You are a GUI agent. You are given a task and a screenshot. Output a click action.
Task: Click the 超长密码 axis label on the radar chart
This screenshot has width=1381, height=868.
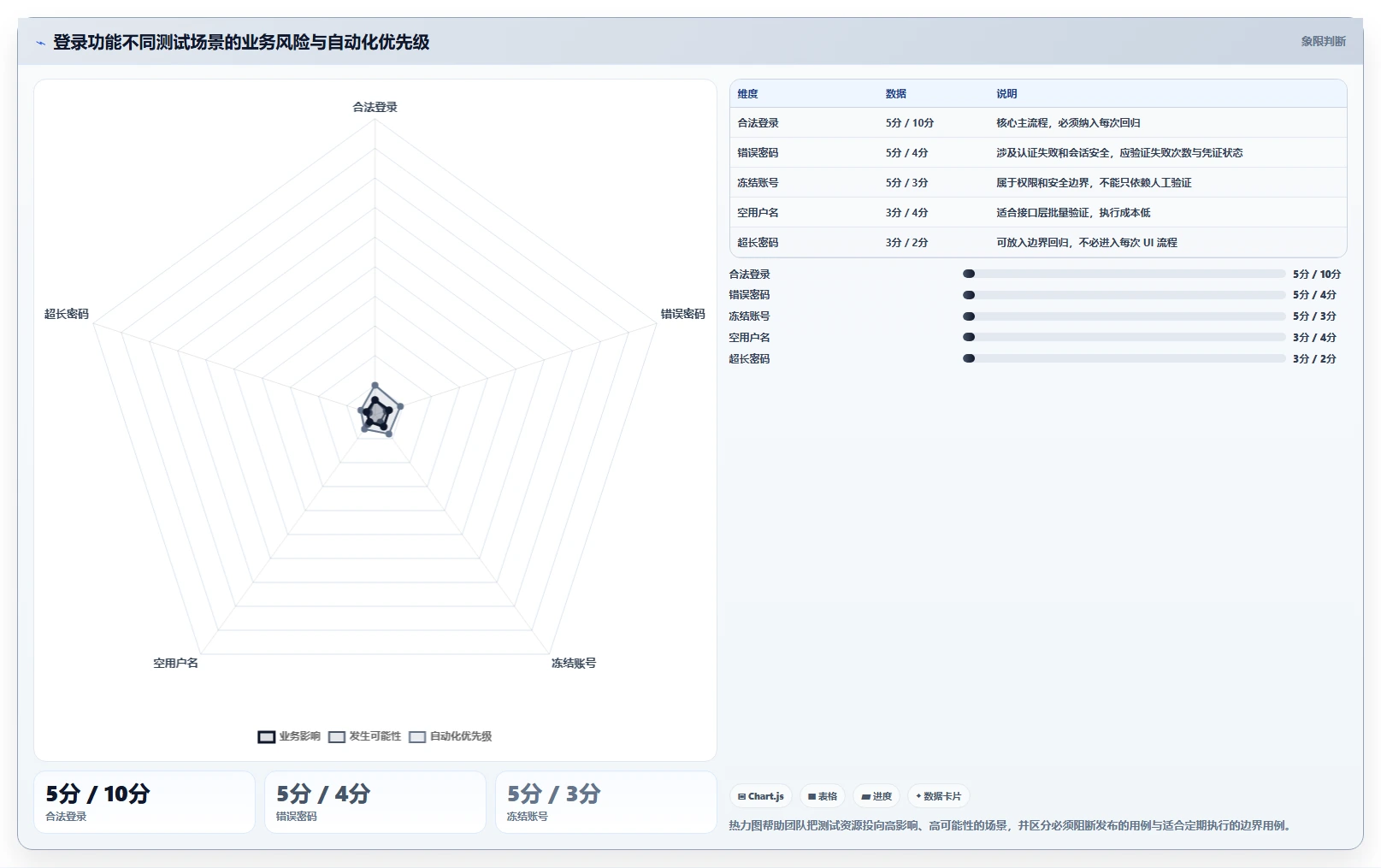click(x=67, y=314)
